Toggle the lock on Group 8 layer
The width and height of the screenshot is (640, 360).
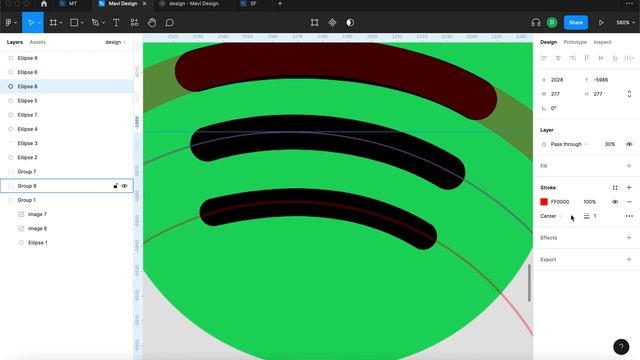pos(116,186)
